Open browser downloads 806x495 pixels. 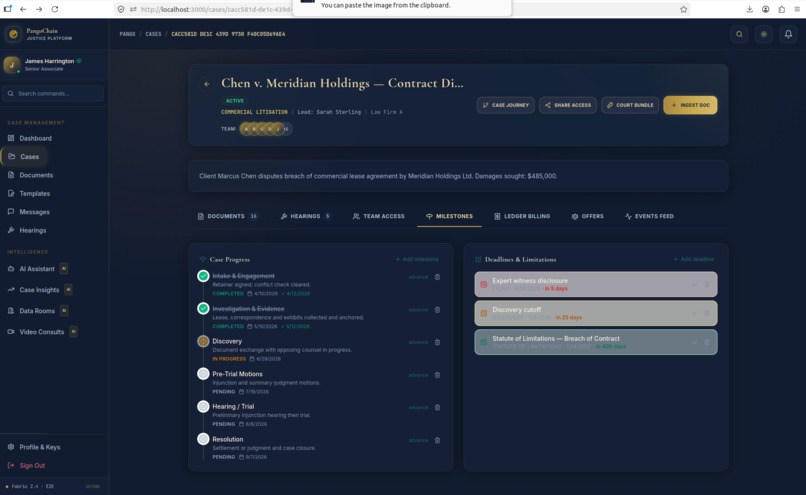click(749, 9)
